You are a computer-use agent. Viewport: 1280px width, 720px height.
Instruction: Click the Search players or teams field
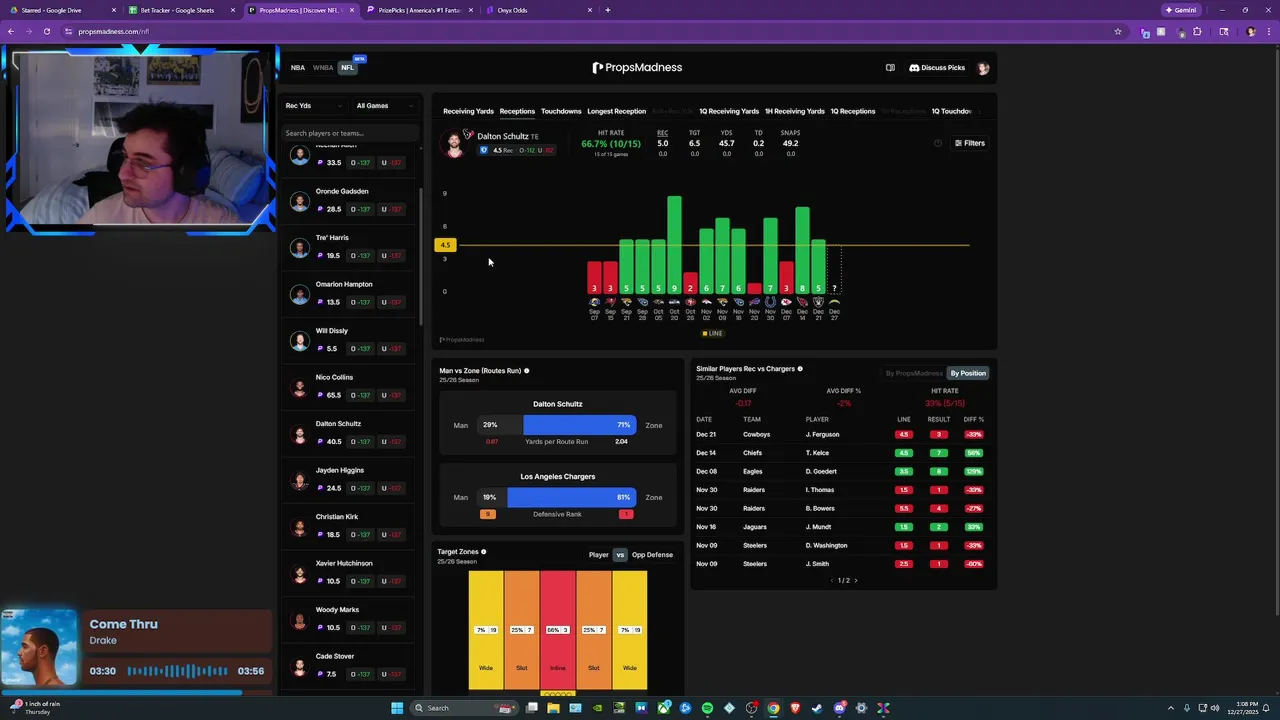click(349, 133)
